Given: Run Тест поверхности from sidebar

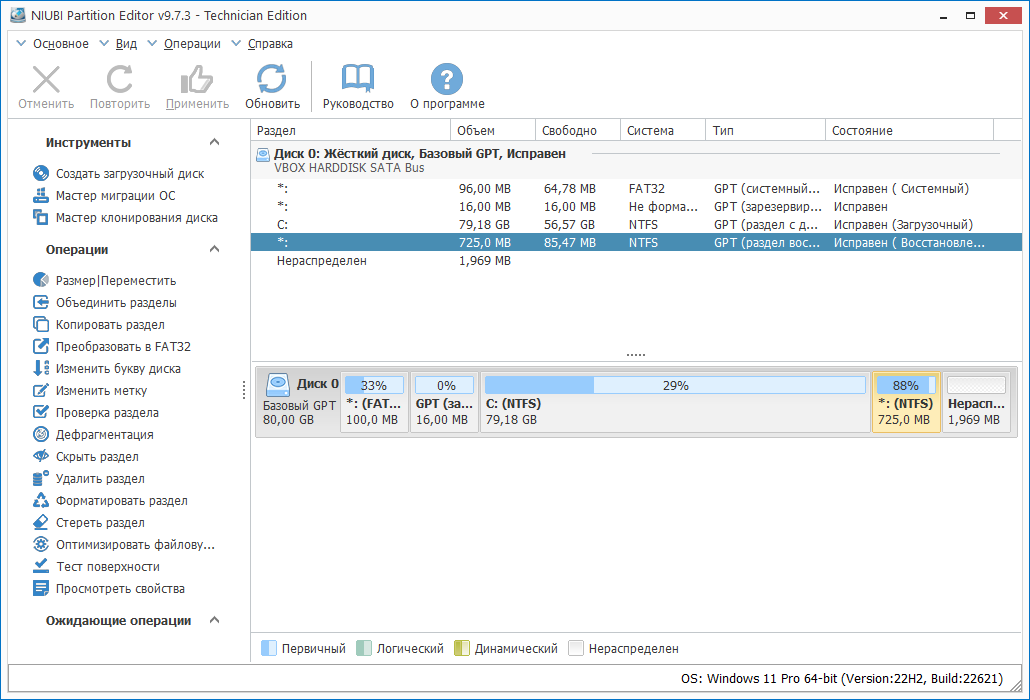Looking at the screenshot, I should 107,567.
